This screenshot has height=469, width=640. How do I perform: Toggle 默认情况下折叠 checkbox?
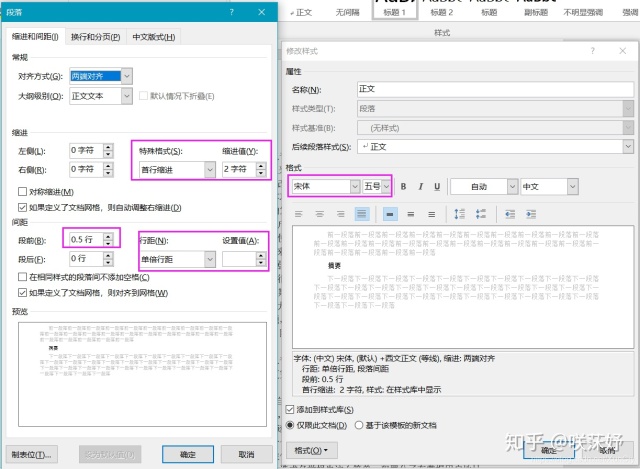click(x=143, y=96)
